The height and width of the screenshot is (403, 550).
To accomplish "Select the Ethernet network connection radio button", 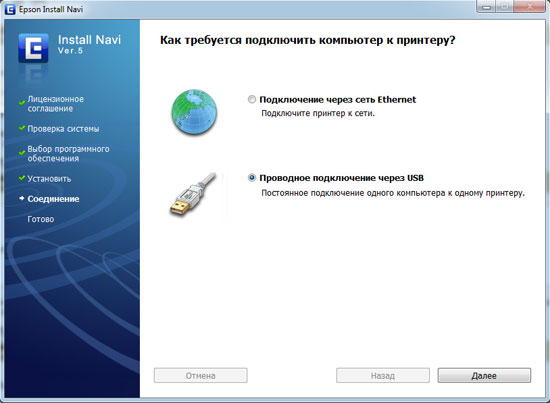I will click(252, 100).
